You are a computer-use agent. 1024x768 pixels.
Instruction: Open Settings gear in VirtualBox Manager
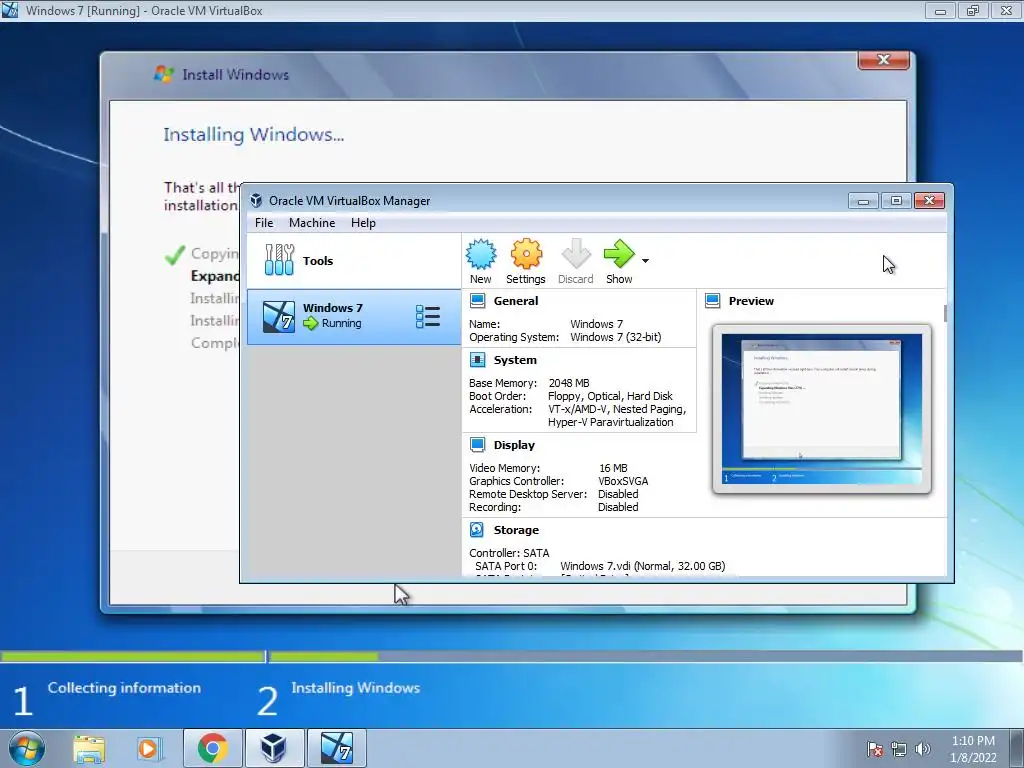point(526,254)
